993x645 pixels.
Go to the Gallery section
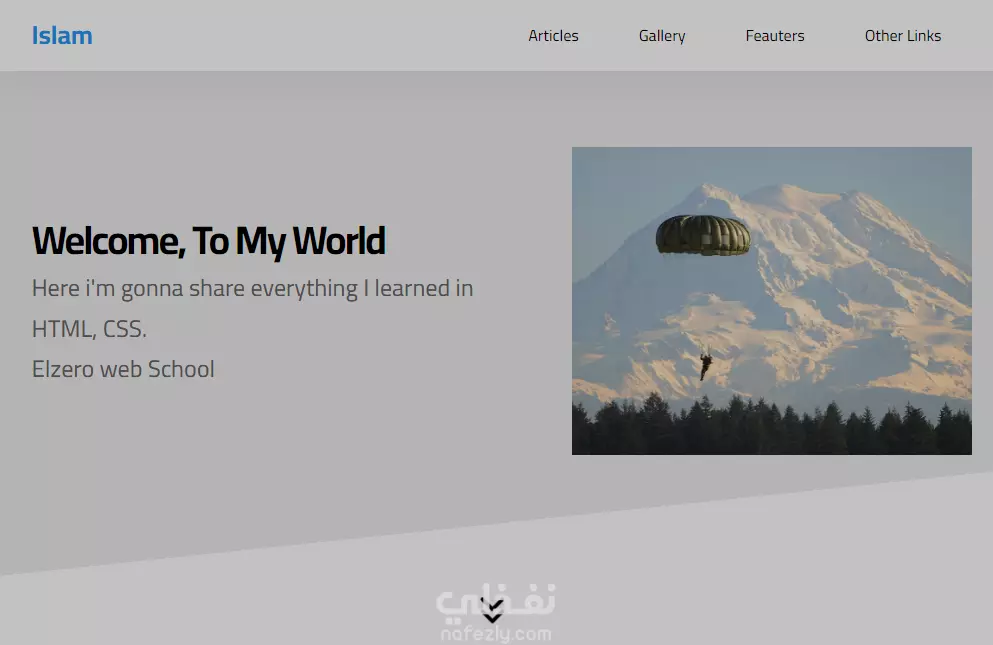point(662,36)
